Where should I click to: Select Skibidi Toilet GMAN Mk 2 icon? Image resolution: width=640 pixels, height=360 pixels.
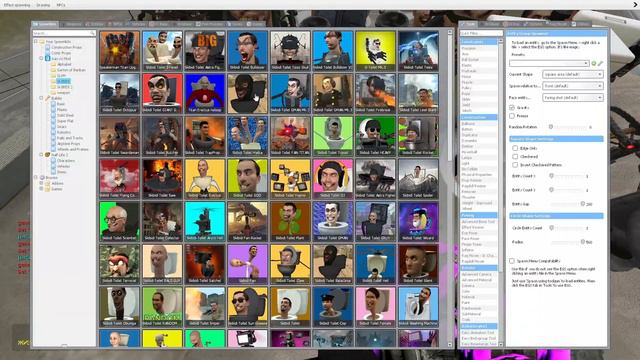(x=290, y=93)
